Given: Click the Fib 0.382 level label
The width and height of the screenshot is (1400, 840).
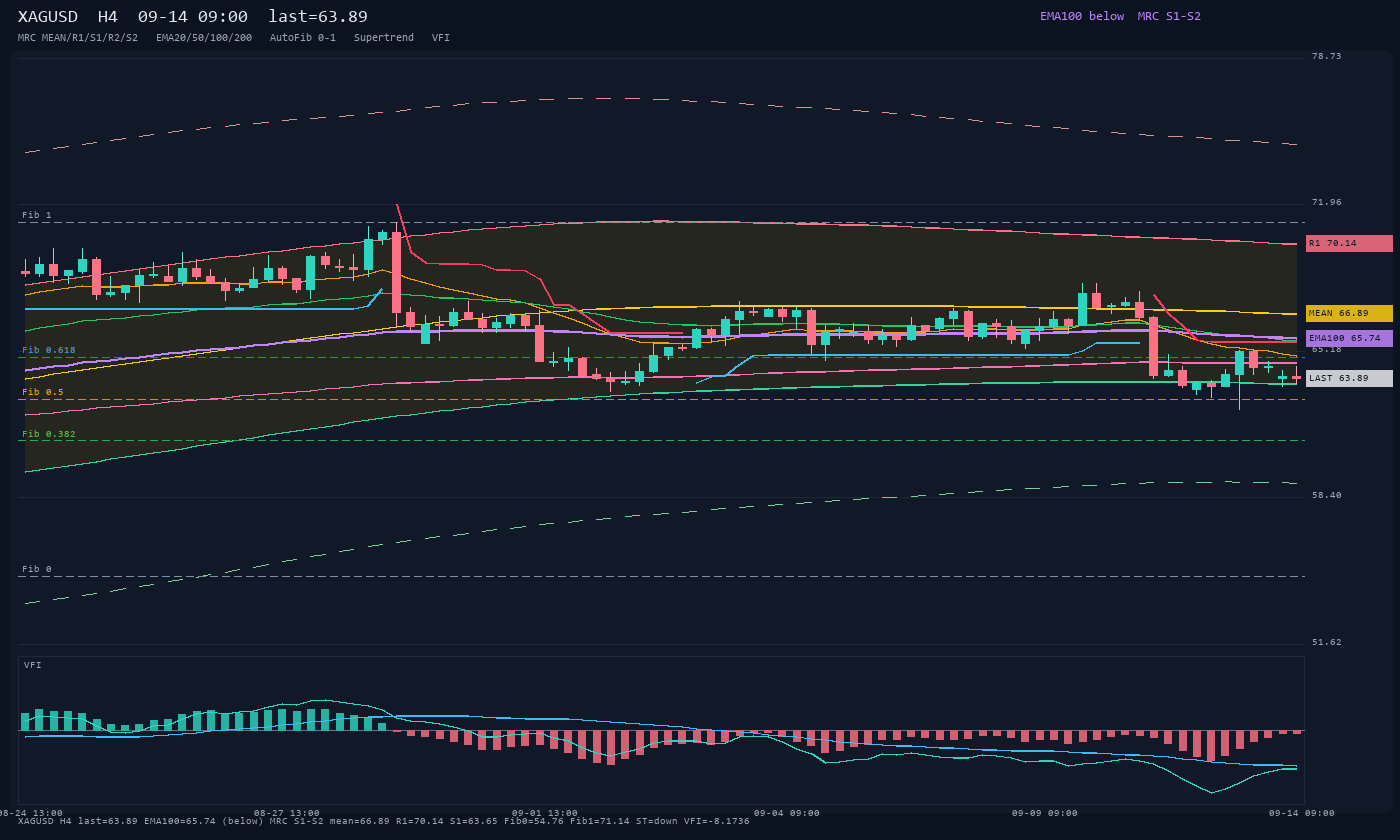Looking at the screenshot, I should (49, 434).
